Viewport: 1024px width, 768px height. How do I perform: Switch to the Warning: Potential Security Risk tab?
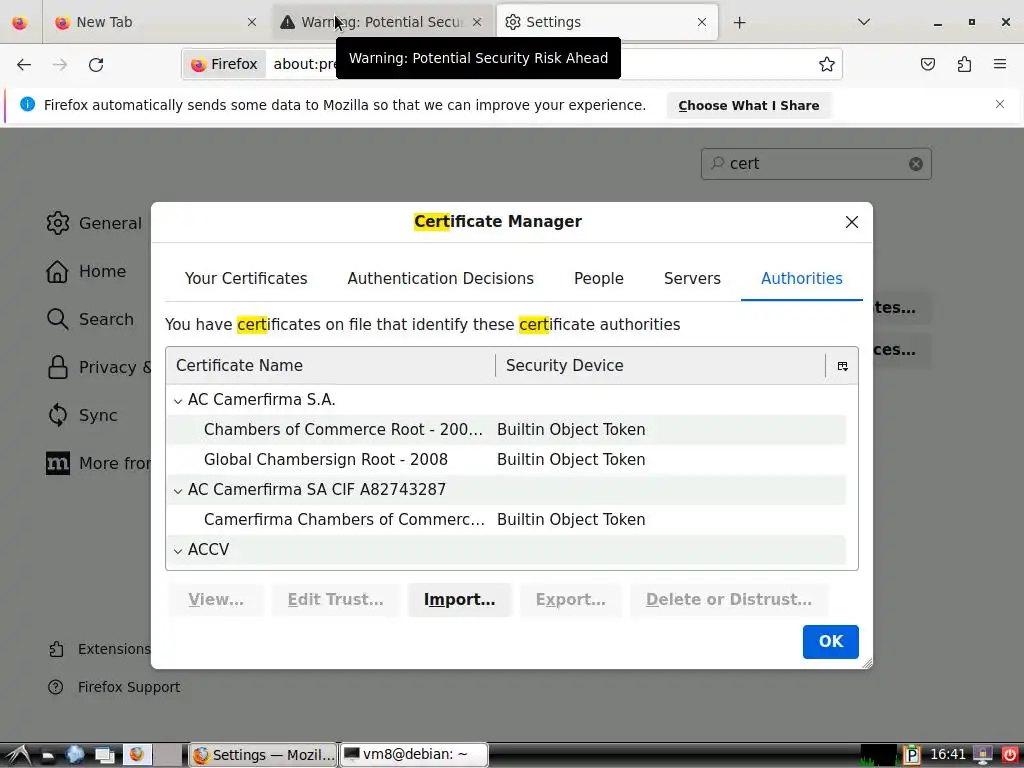[x=383, y=22]
